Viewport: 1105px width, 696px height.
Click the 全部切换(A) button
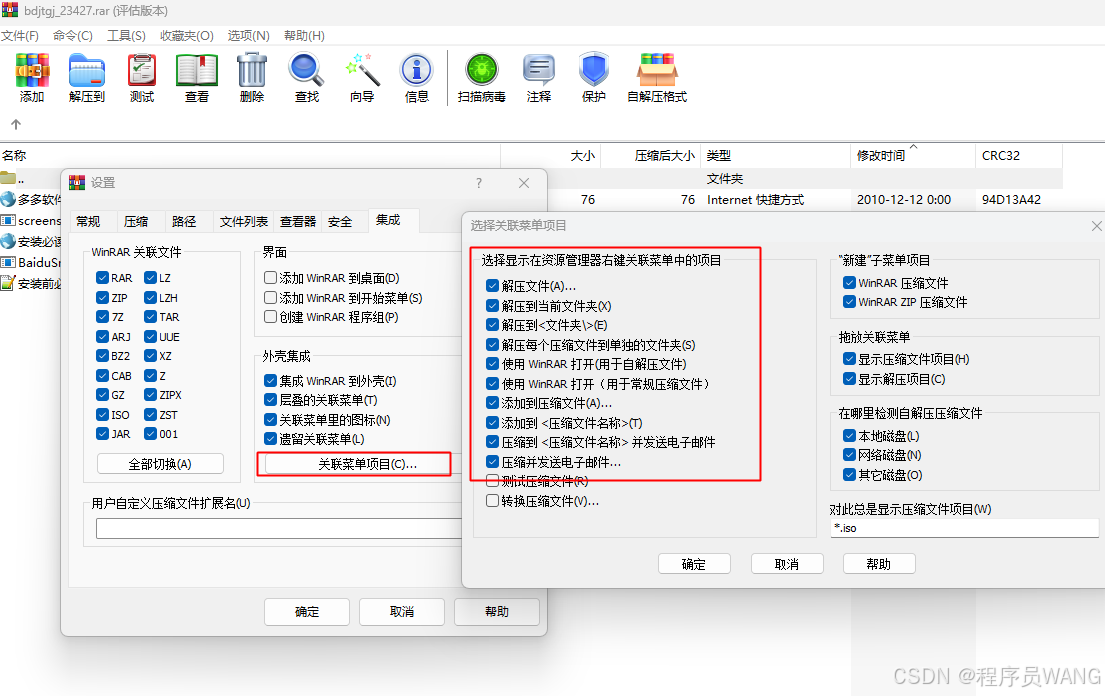(160, 464)
